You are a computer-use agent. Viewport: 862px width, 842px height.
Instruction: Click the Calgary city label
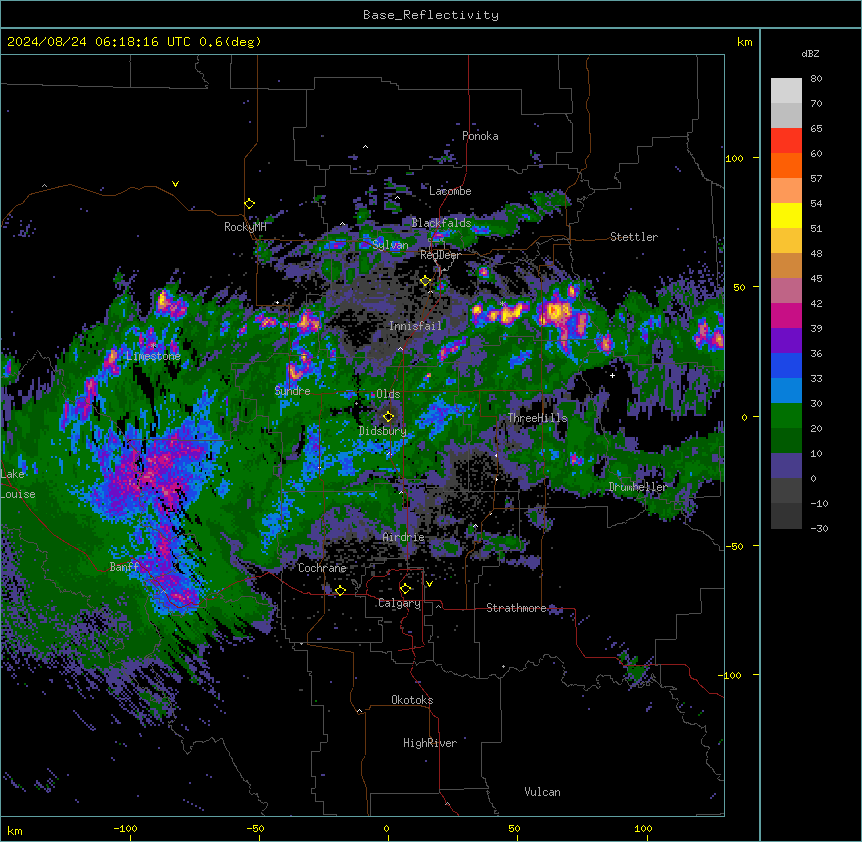coord(399,603)
